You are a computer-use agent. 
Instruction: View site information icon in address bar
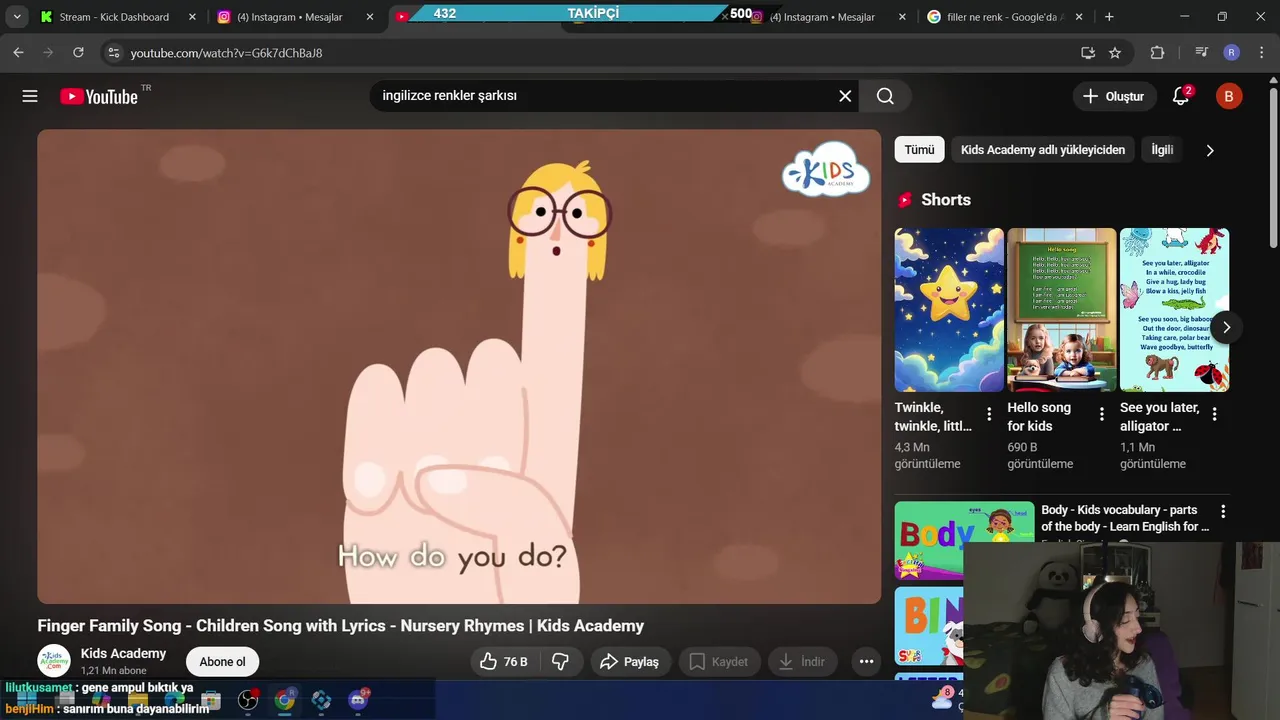[113, 52]
